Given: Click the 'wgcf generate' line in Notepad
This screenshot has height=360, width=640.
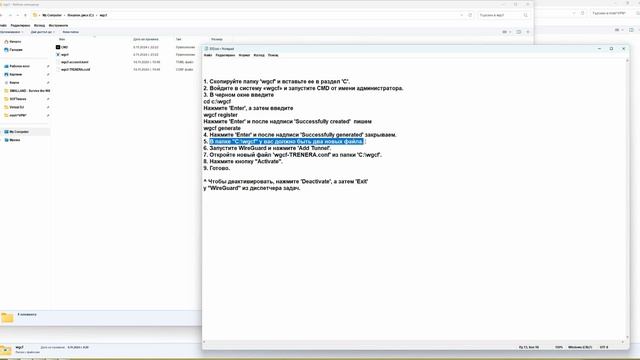Looking at the screenshot, I should 222,128.
